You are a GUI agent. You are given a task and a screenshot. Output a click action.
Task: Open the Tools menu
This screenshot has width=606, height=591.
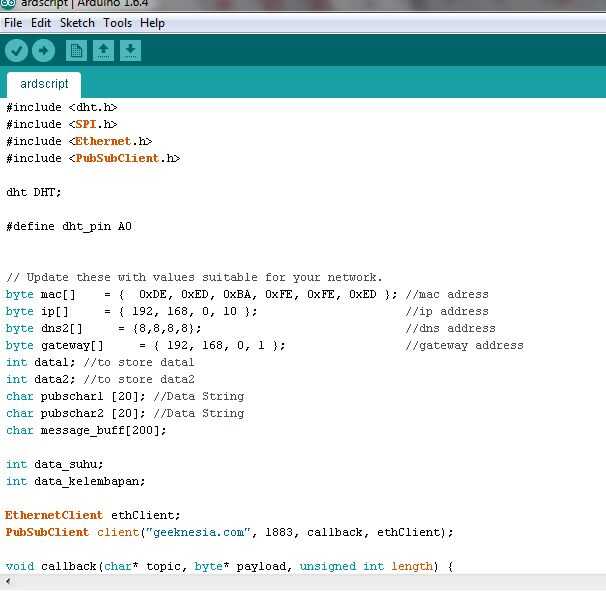click(x=117, y=23)
